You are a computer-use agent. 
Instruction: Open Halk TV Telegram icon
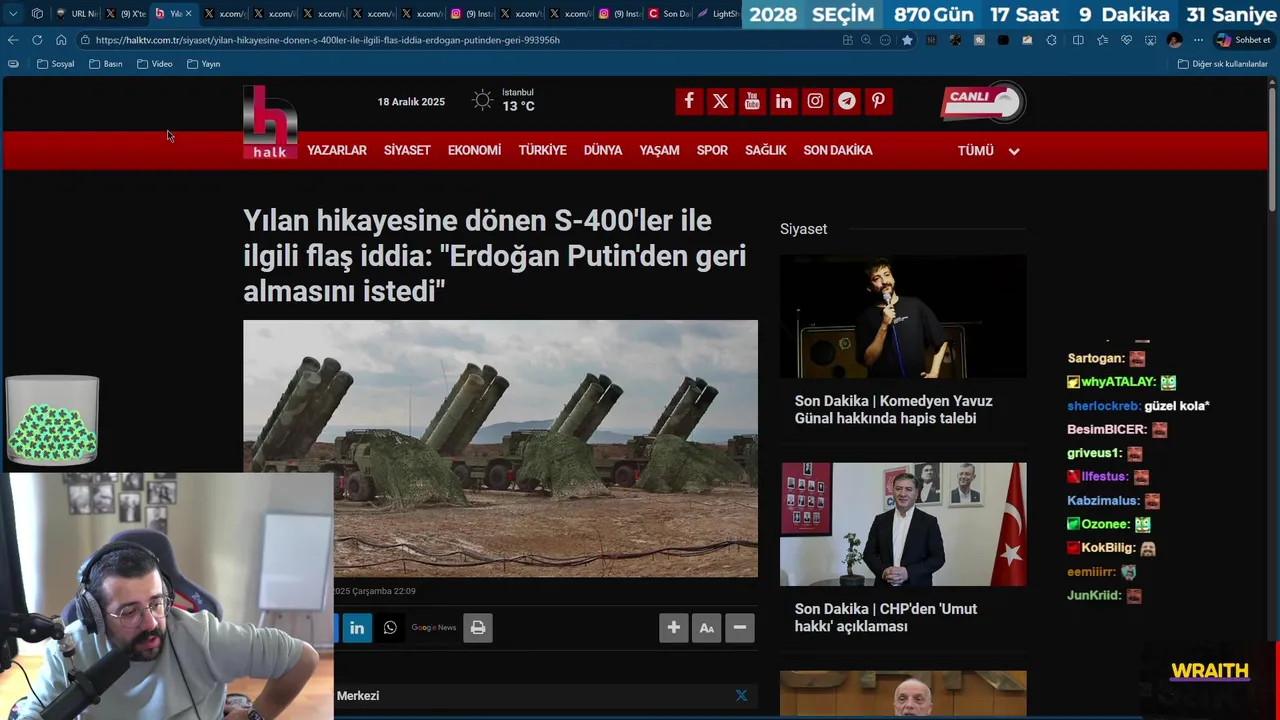847,101
